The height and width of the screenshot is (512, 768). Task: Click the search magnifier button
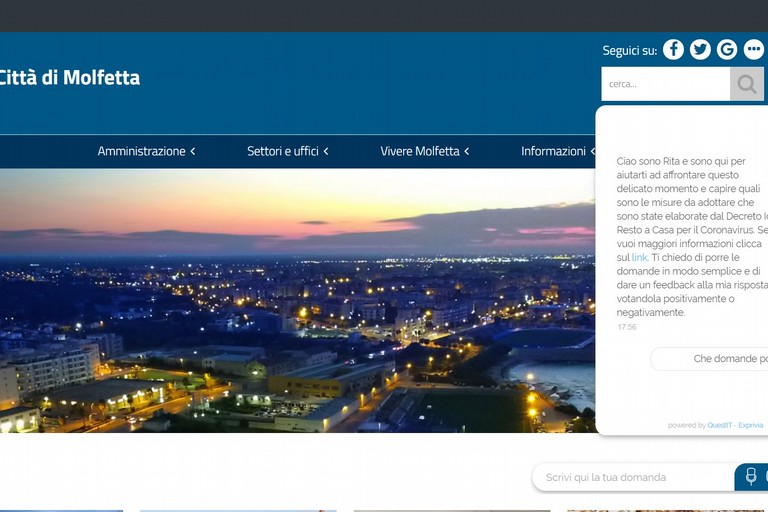(x=747, y=84)
